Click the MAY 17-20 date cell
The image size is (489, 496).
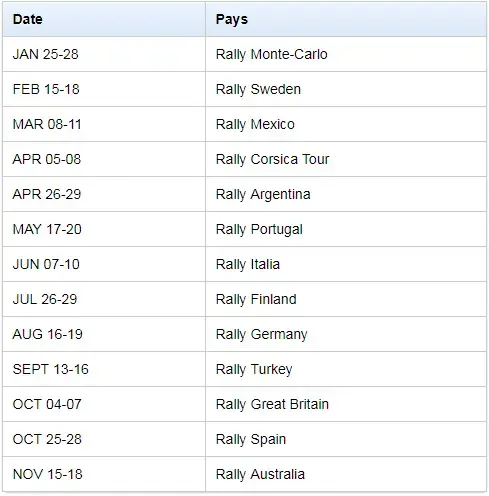(104, 229)
